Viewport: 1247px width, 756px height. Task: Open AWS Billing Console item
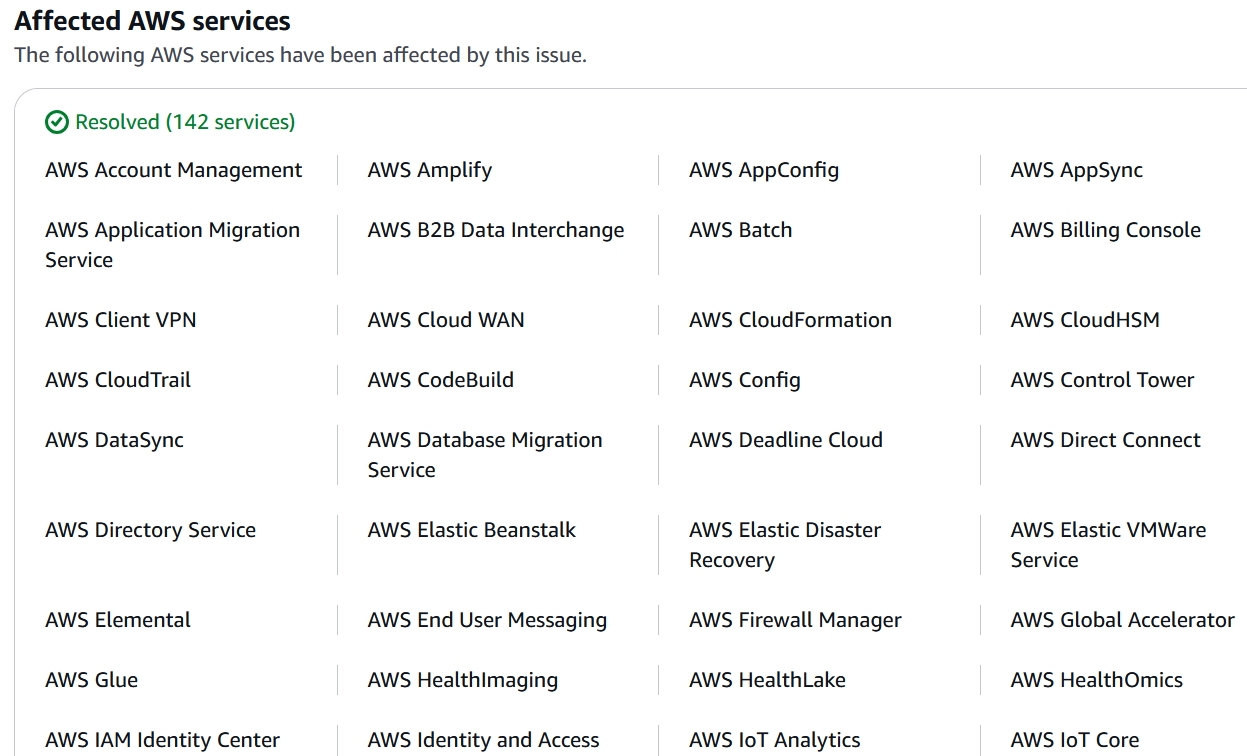pyautogui.click(x=1105, y=230)
